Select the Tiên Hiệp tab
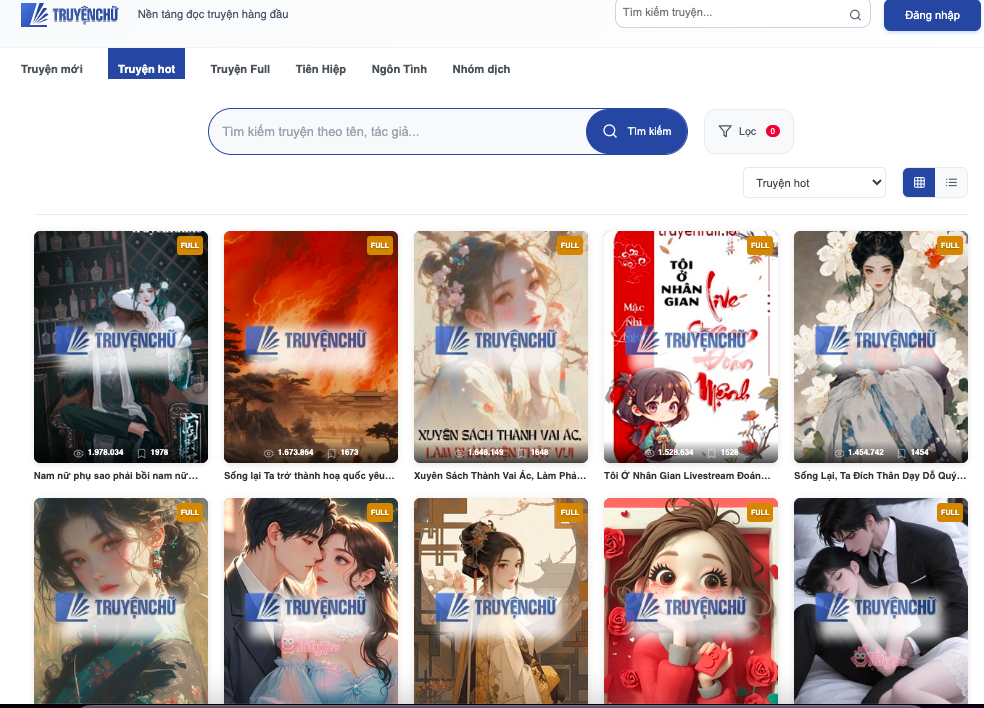Image resolution: width=984 pixels, height=708 pixels. [x=321, y=69]
